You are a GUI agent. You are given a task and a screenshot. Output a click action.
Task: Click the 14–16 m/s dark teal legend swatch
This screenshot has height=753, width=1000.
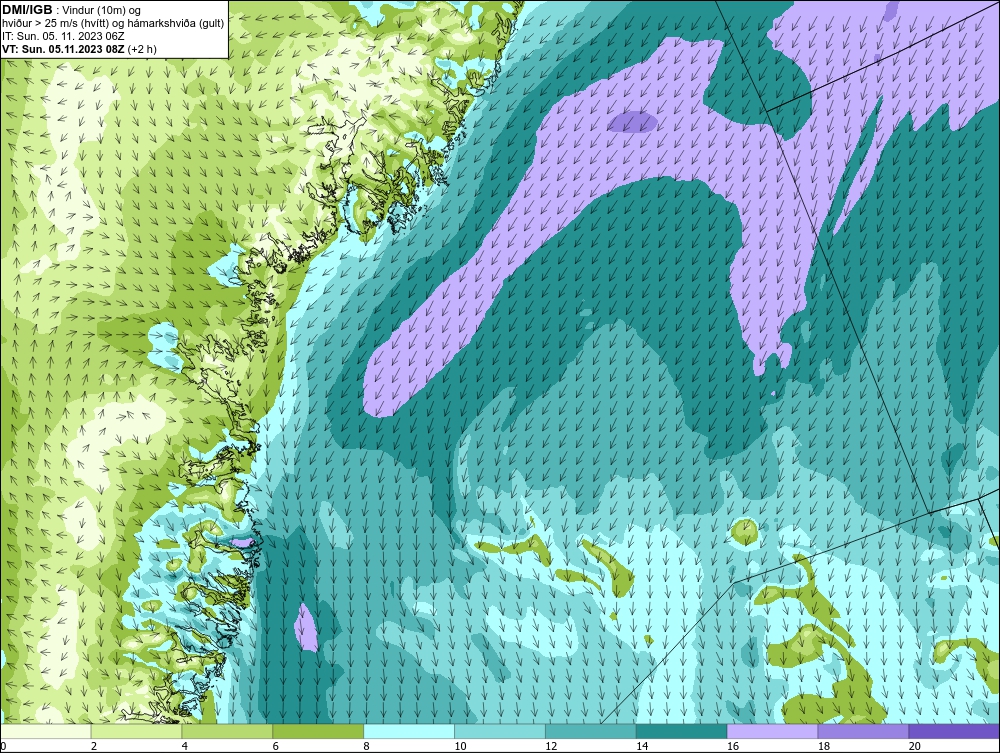[682, 731]
